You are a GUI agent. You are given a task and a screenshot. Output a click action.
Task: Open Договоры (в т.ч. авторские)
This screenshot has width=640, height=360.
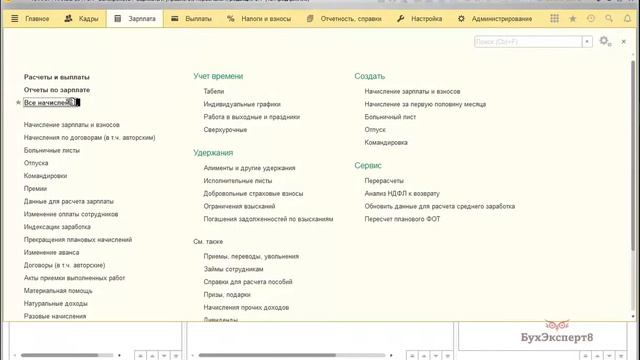[64, 265]
